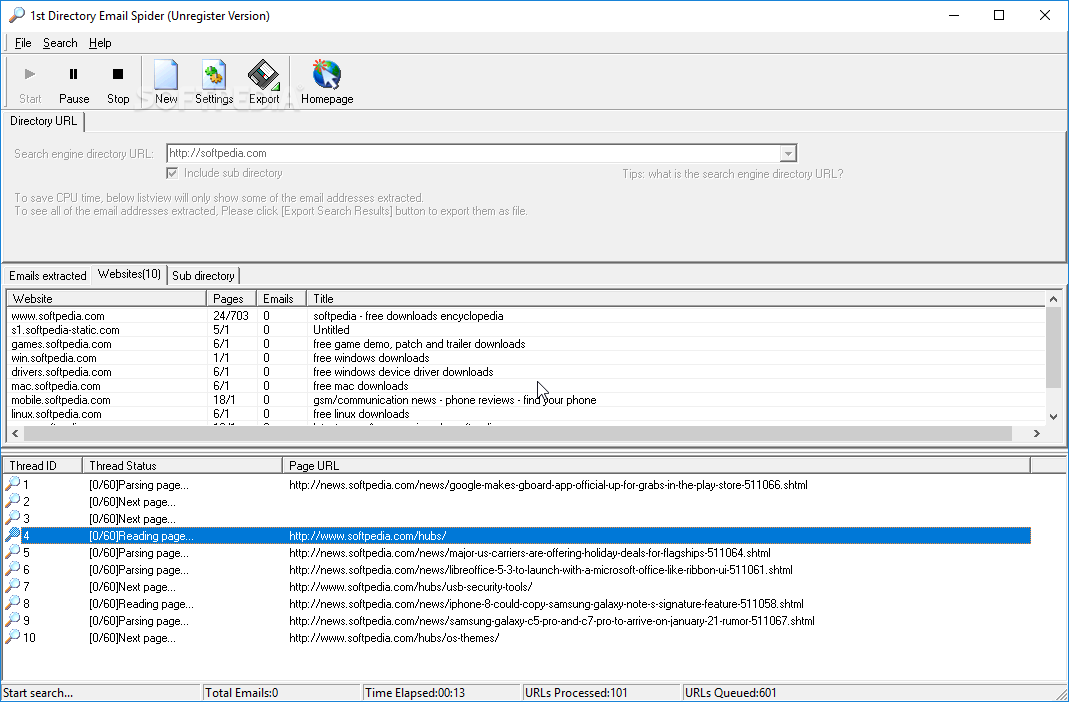The width and height of the screenshot is (1069, 702).
Task: Select the linux.softpedia.com row
Action: [526, 414]
